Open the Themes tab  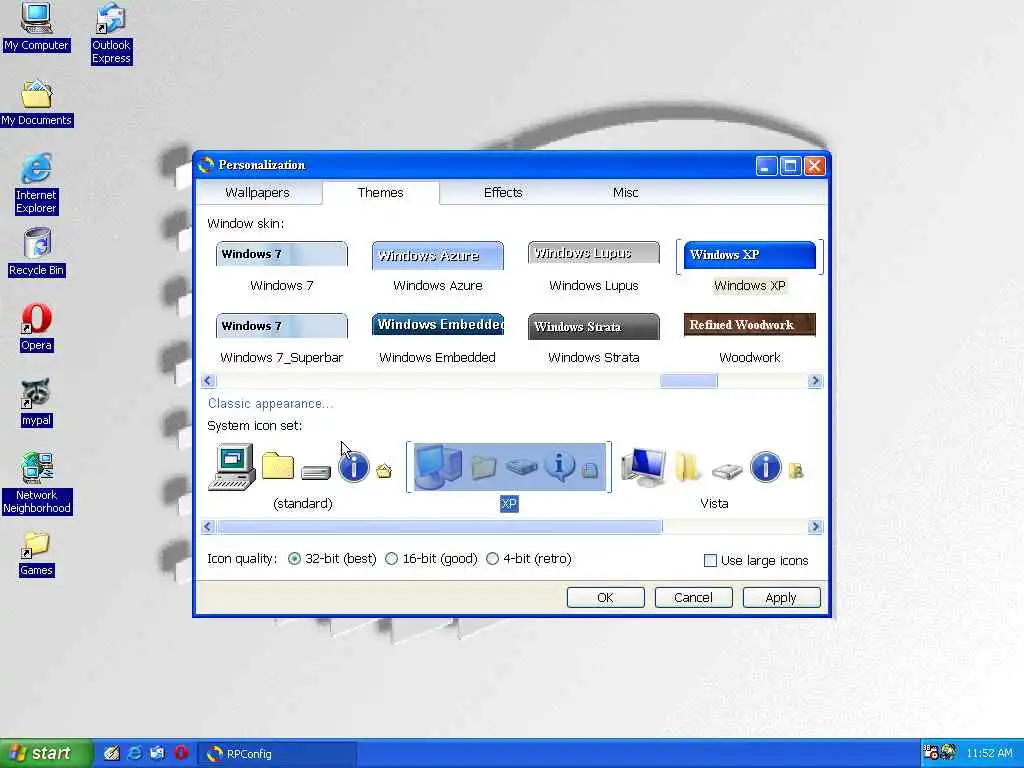tap(381, 193)
